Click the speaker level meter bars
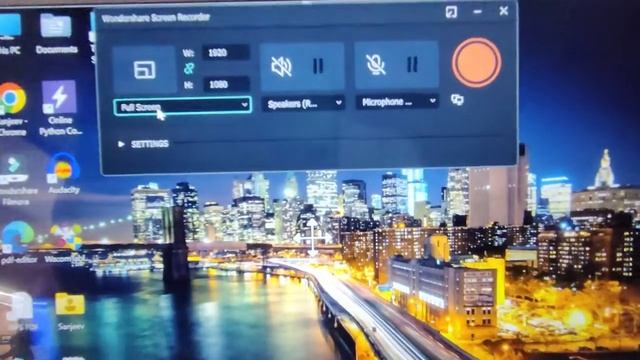The width and height of the screenshot is (640, 360). (x=318, y=66)
